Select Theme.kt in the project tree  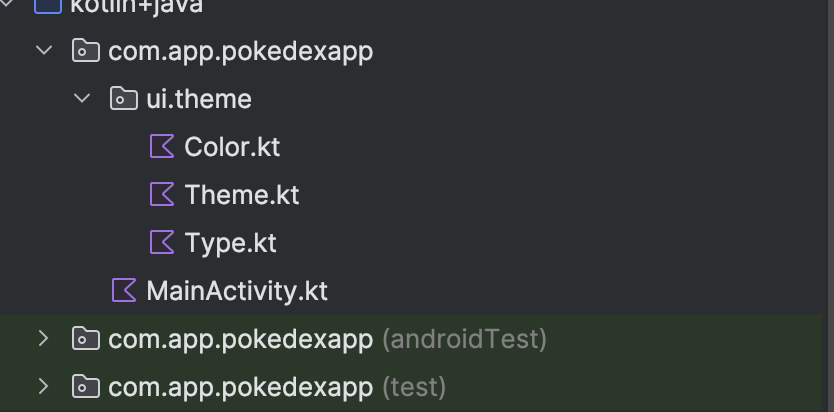click(x=242, y=195)
